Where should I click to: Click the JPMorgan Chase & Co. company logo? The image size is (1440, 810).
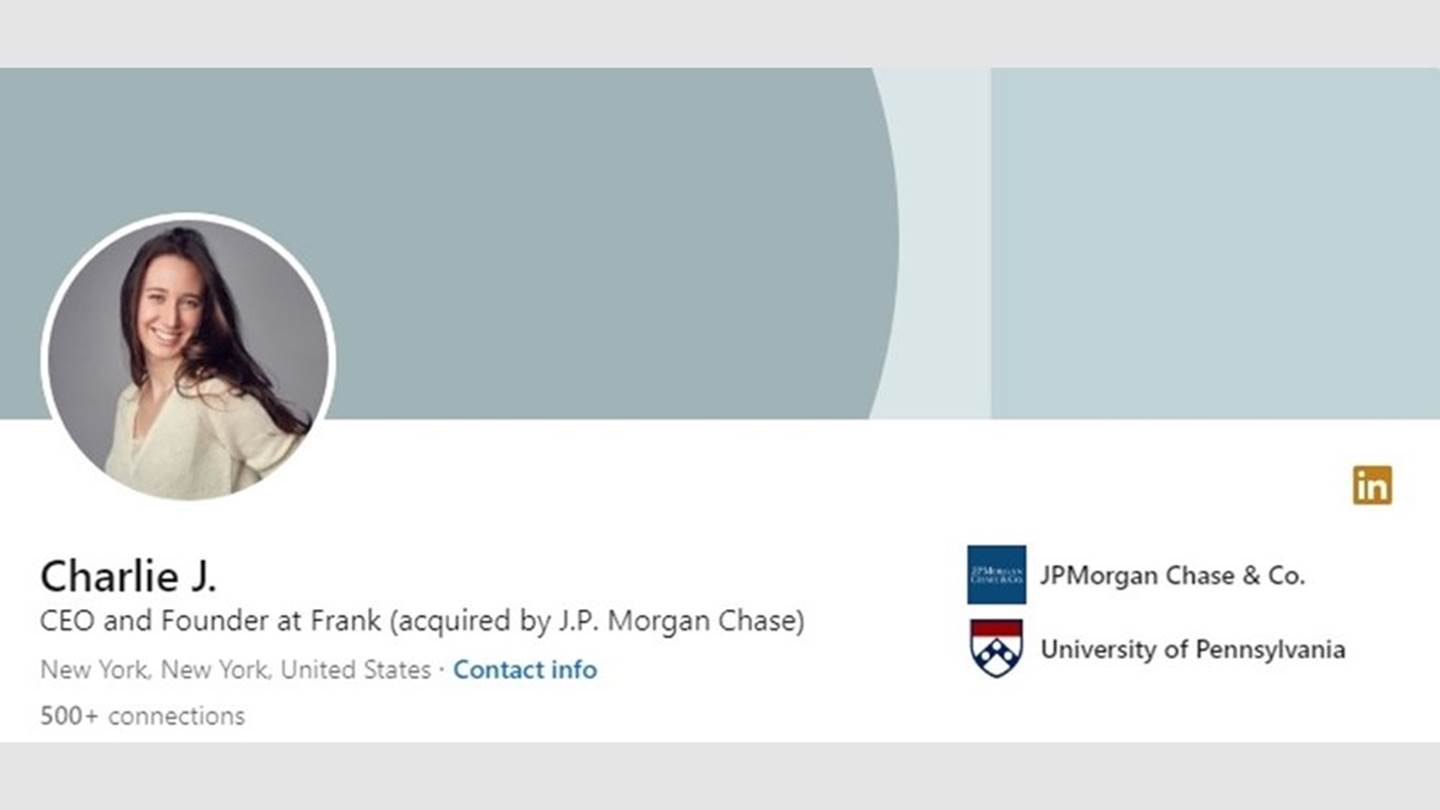coord(995,575)
